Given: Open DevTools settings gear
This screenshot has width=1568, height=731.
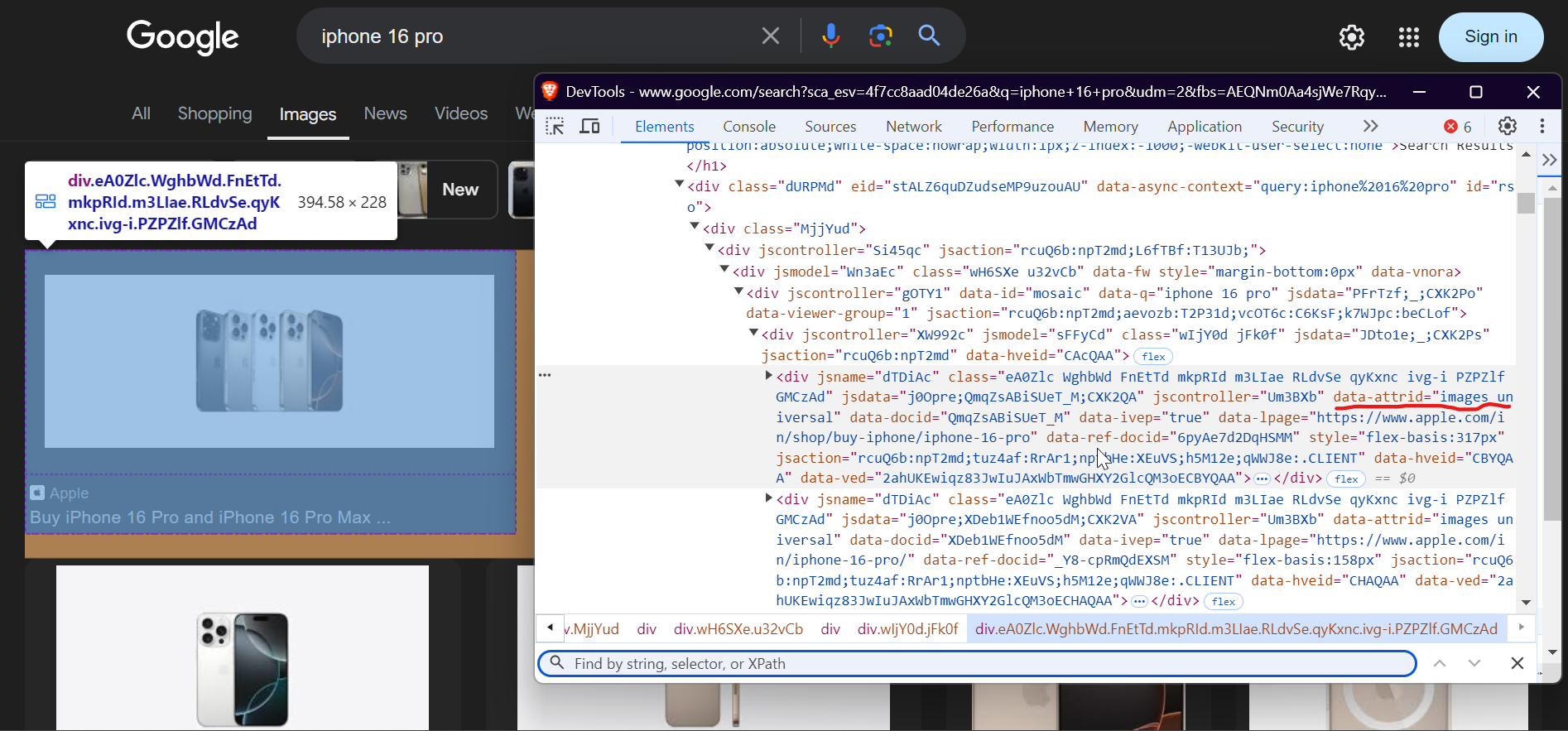Looking at the screenshot, I should tap(1507, 126).
